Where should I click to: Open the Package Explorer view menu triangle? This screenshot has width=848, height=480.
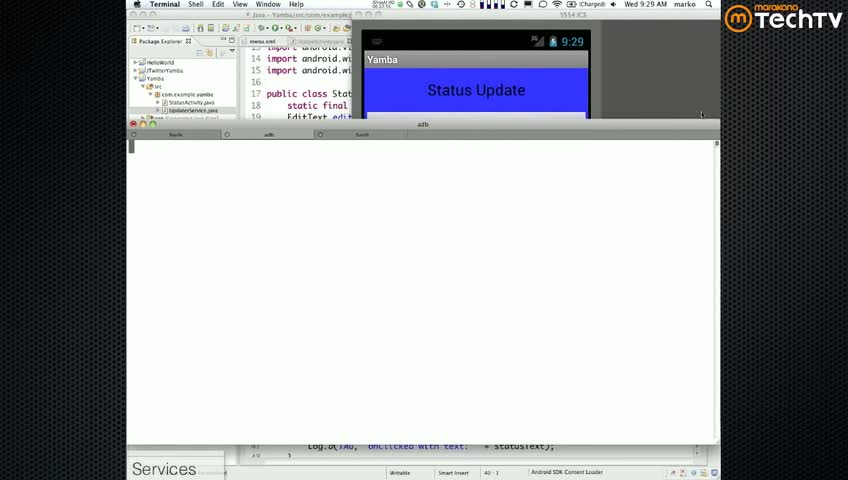(x=233, y=50)
